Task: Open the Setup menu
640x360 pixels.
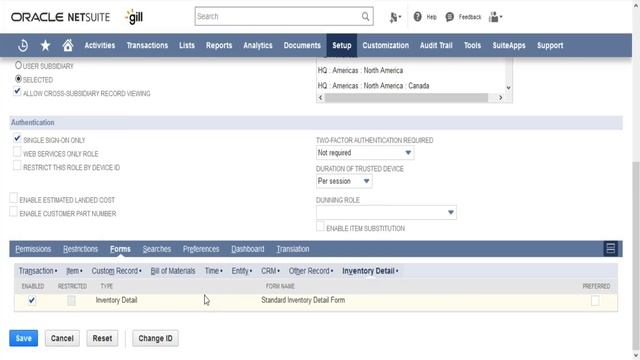Action: (x=342, y=45)
